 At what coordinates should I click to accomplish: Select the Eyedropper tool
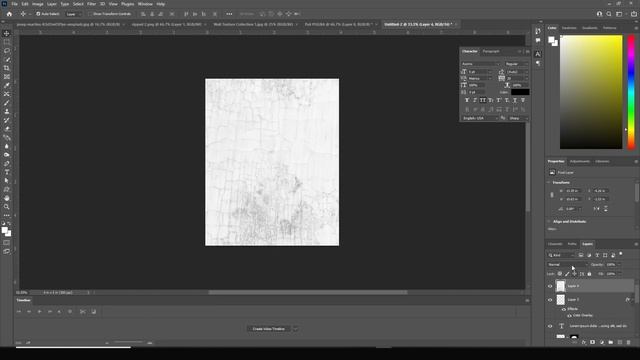[x=7, y=85]
